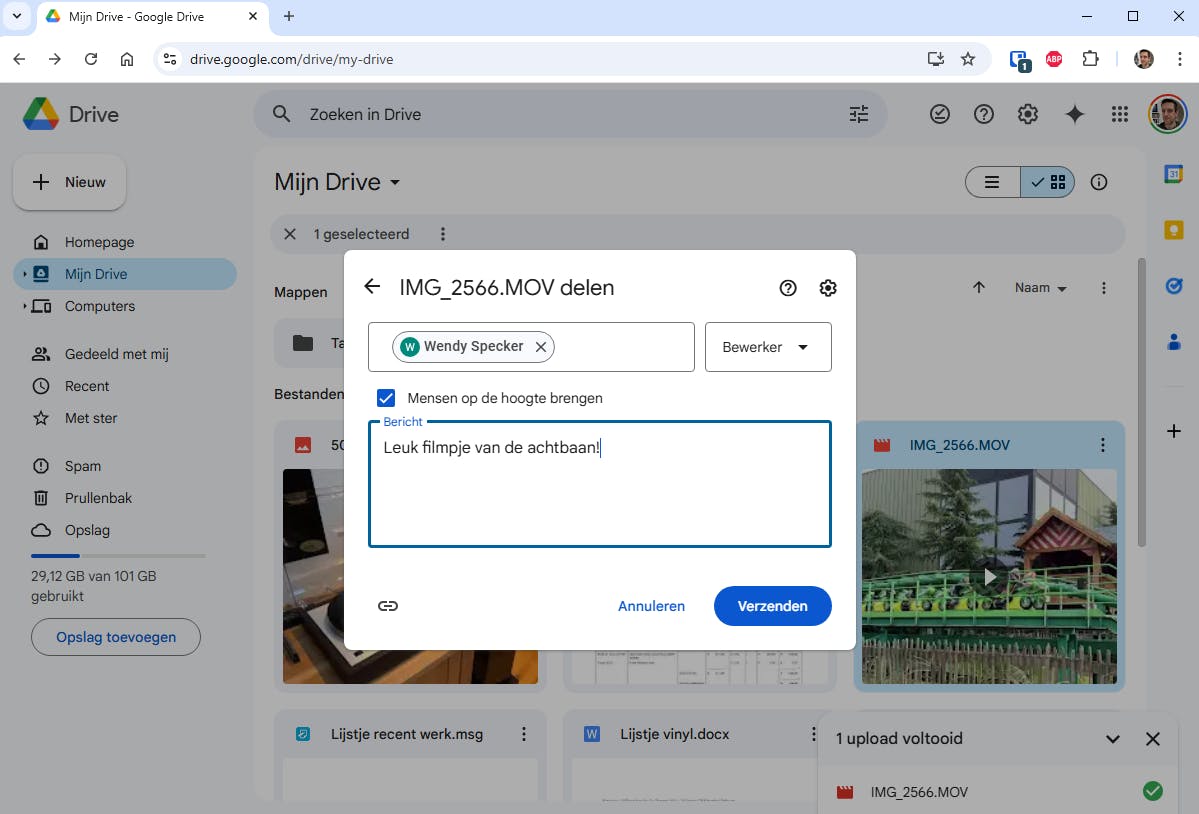This screenshot has height=814, width=1199.
Task: Click the Nieuw button
Action: 70,182
